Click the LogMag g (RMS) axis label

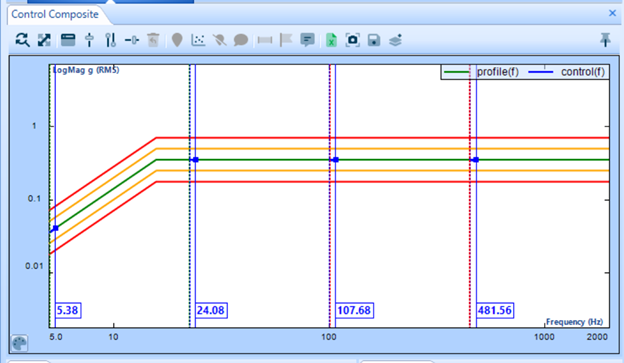(86, 70)
